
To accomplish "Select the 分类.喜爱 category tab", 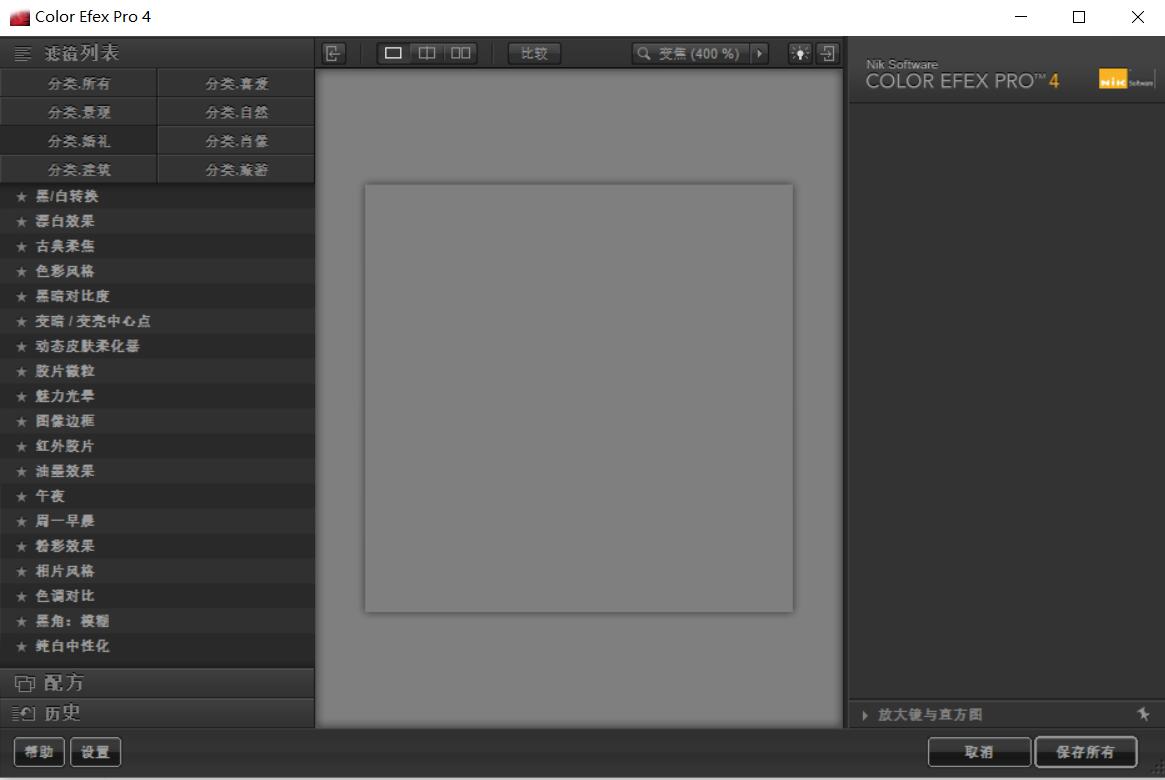I will click(x=236, y=84).
